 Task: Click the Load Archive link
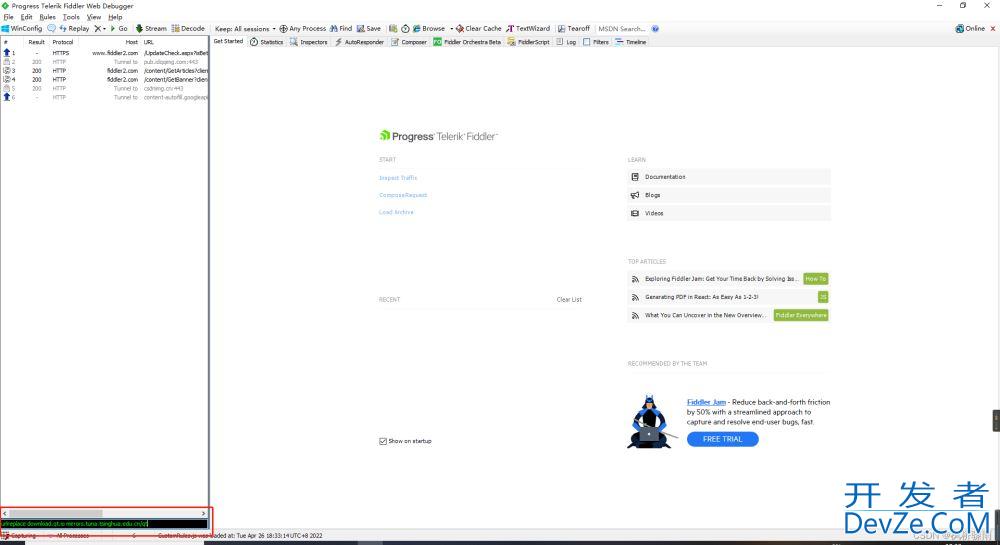pos(396,212)
